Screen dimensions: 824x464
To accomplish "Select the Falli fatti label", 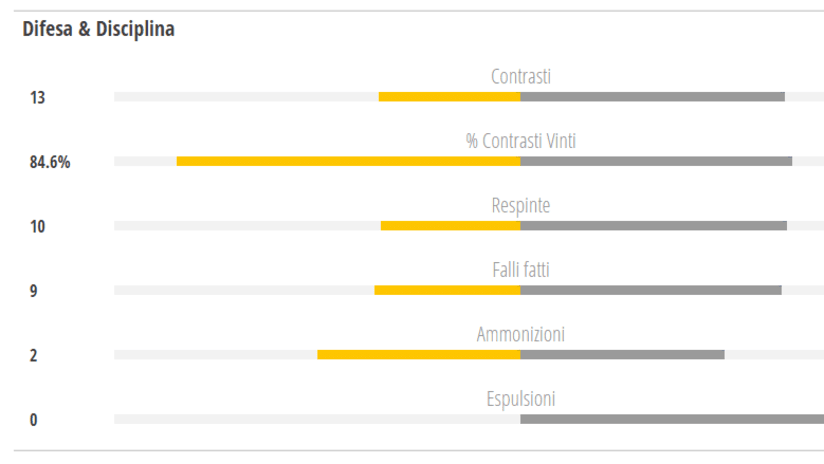I will click(521, 270).
